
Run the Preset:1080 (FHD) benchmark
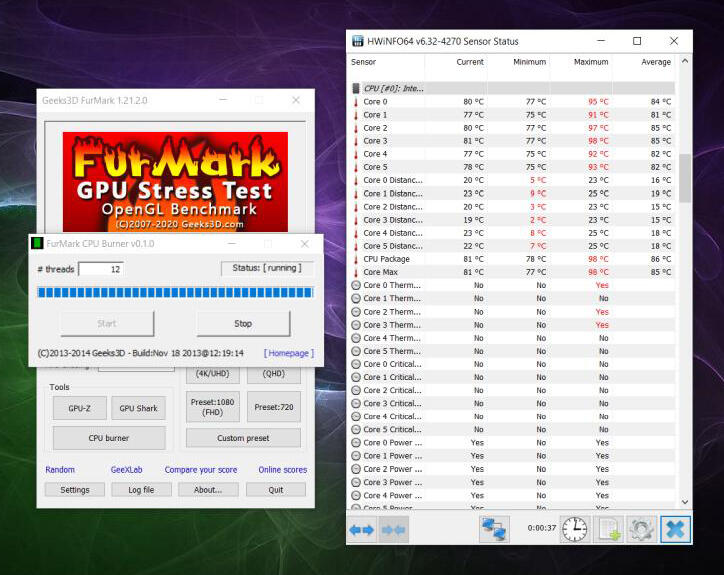212,407
